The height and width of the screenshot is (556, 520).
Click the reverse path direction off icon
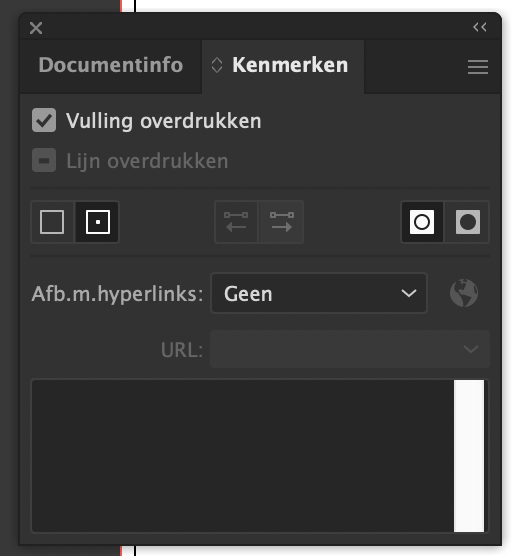coord(236,222)
